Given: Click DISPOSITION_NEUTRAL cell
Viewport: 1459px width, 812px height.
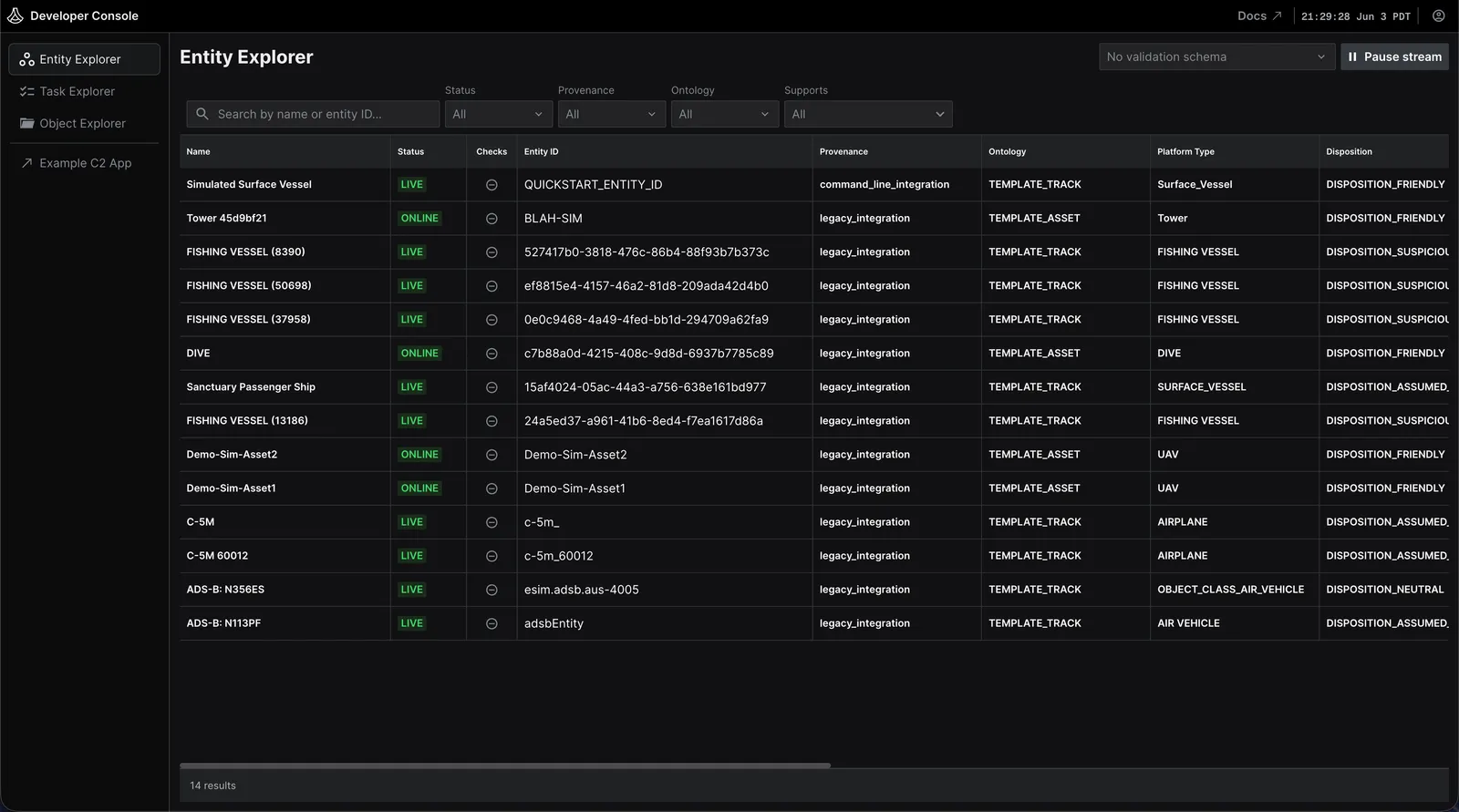Looking at the screenshot, I should [1384, 590].
